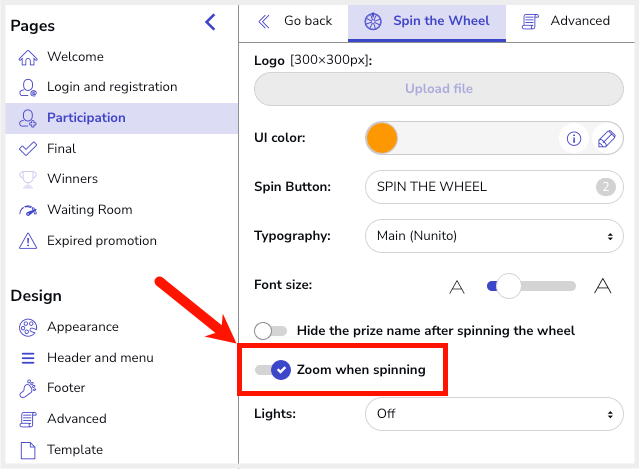Screen dimensions: 639x469
Task: Collapse the Pages sidebar with chevron
Action: click(210, 22)
